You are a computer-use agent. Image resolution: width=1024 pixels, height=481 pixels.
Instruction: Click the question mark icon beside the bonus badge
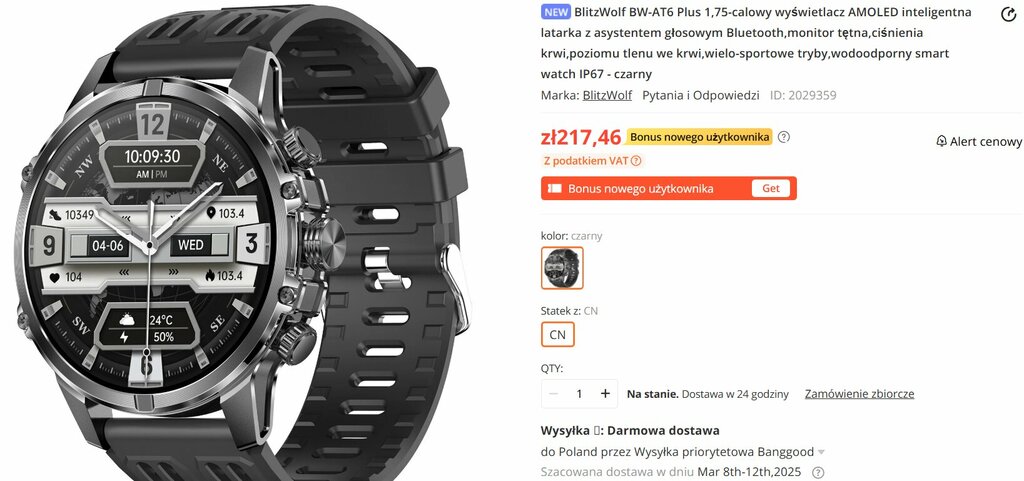point(784,137)
